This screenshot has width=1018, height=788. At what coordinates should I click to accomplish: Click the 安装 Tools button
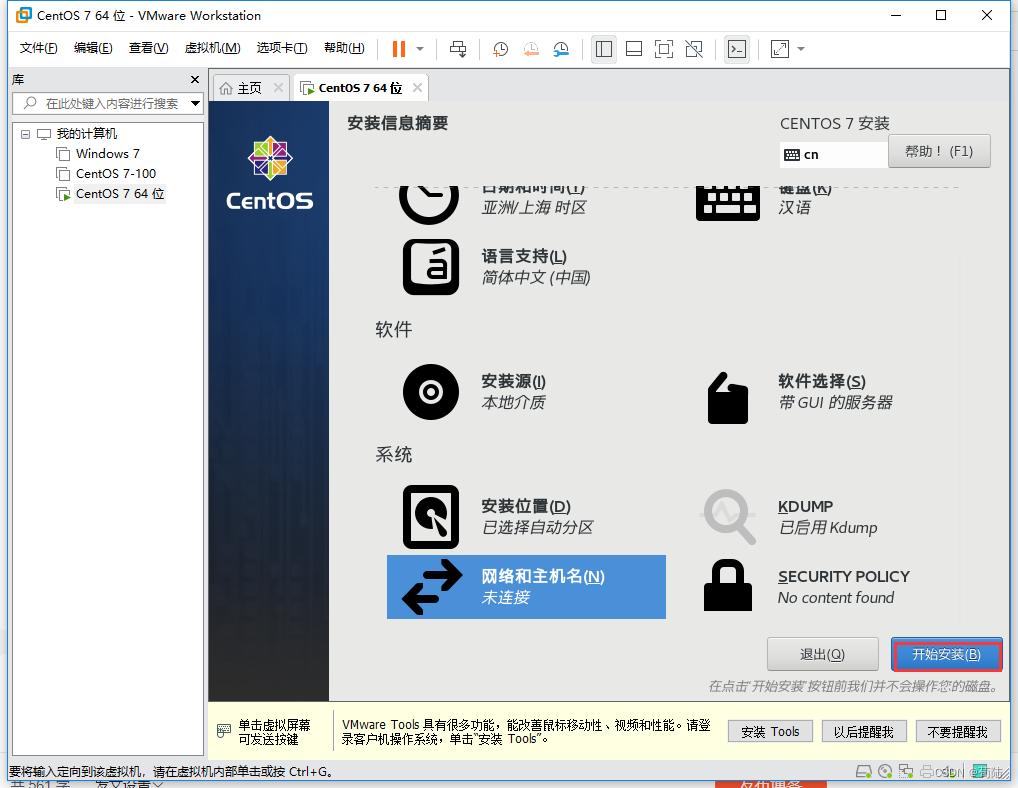(x=770, y=732)
